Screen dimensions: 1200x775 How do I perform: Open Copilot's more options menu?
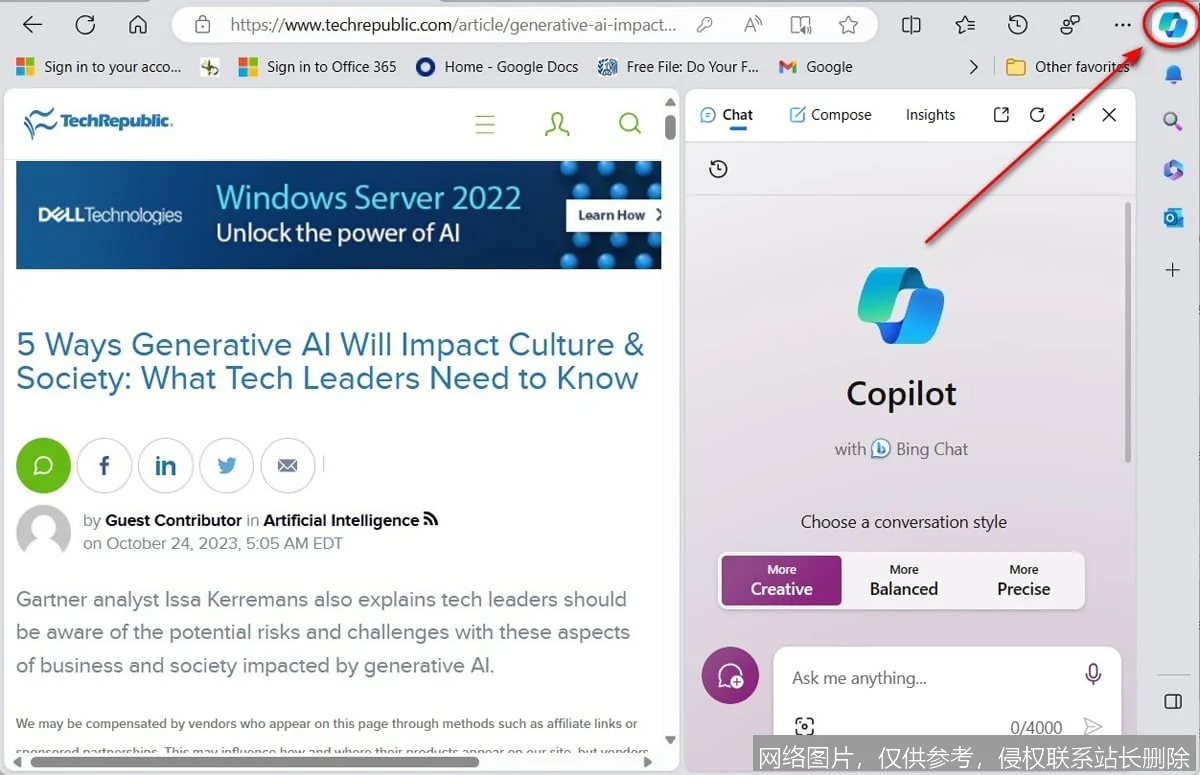coord(1072,115)
